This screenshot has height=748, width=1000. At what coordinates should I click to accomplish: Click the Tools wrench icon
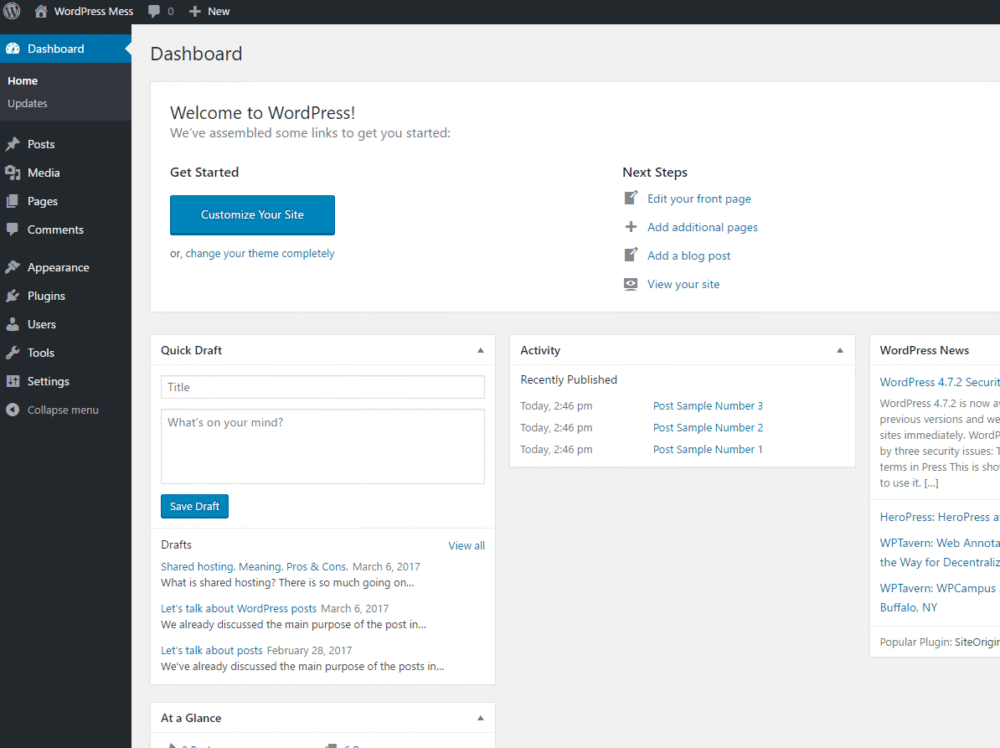[13, 353]
